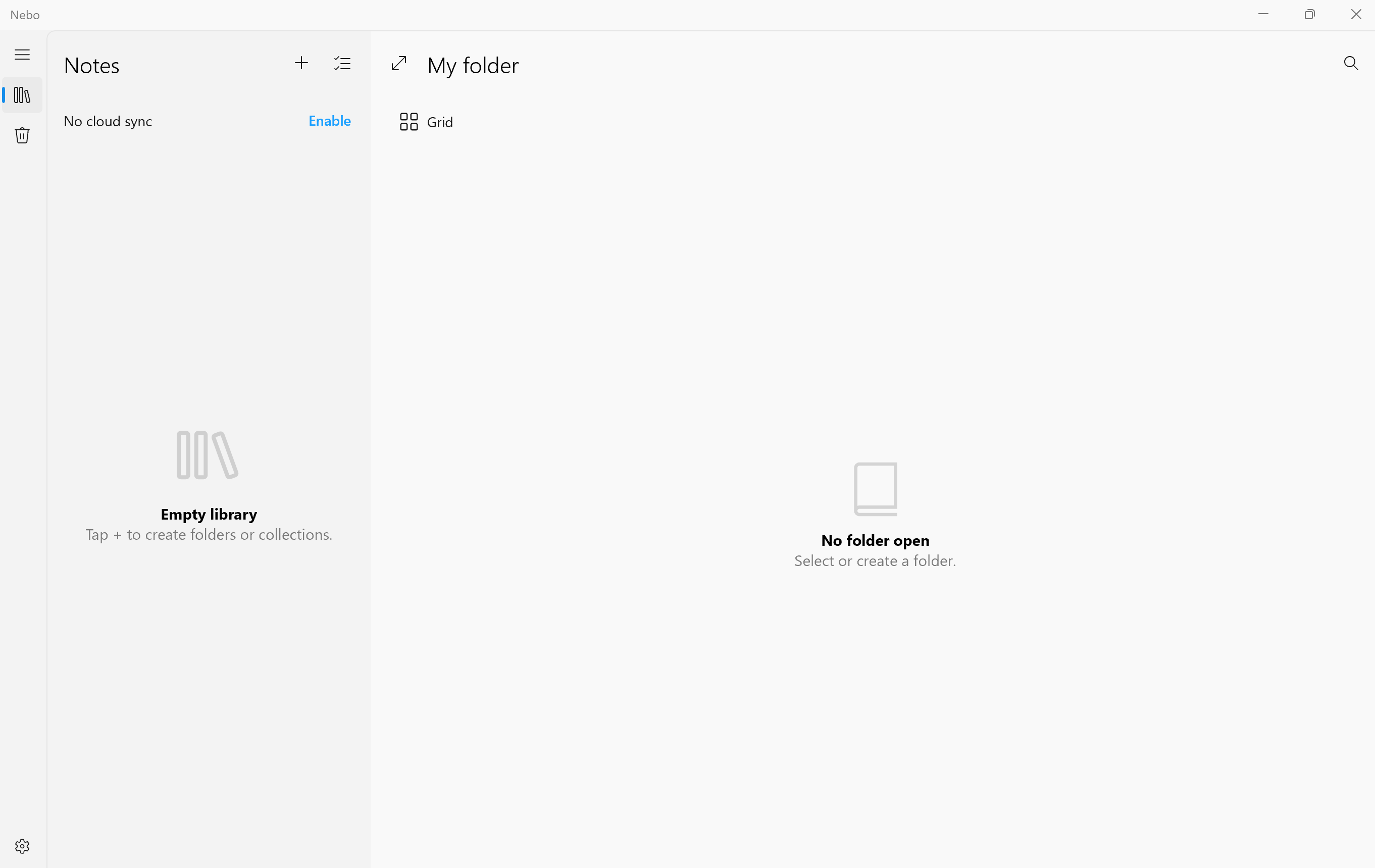Minimize the Nebo window
This screenshot has width=1375, height=868.
click(x=1263, y=14)
